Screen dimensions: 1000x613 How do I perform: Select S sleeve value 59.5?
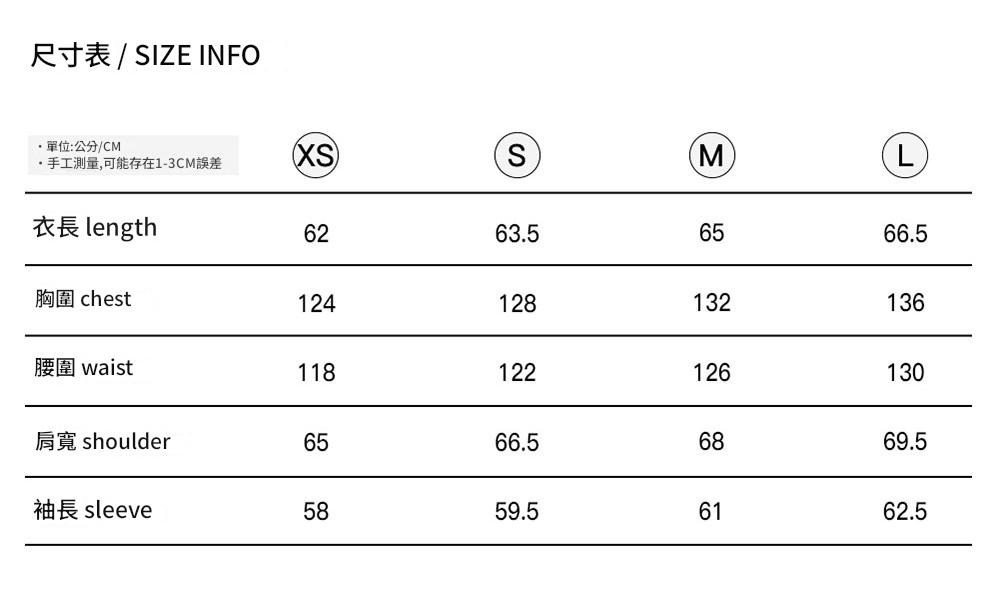(517, 512)
